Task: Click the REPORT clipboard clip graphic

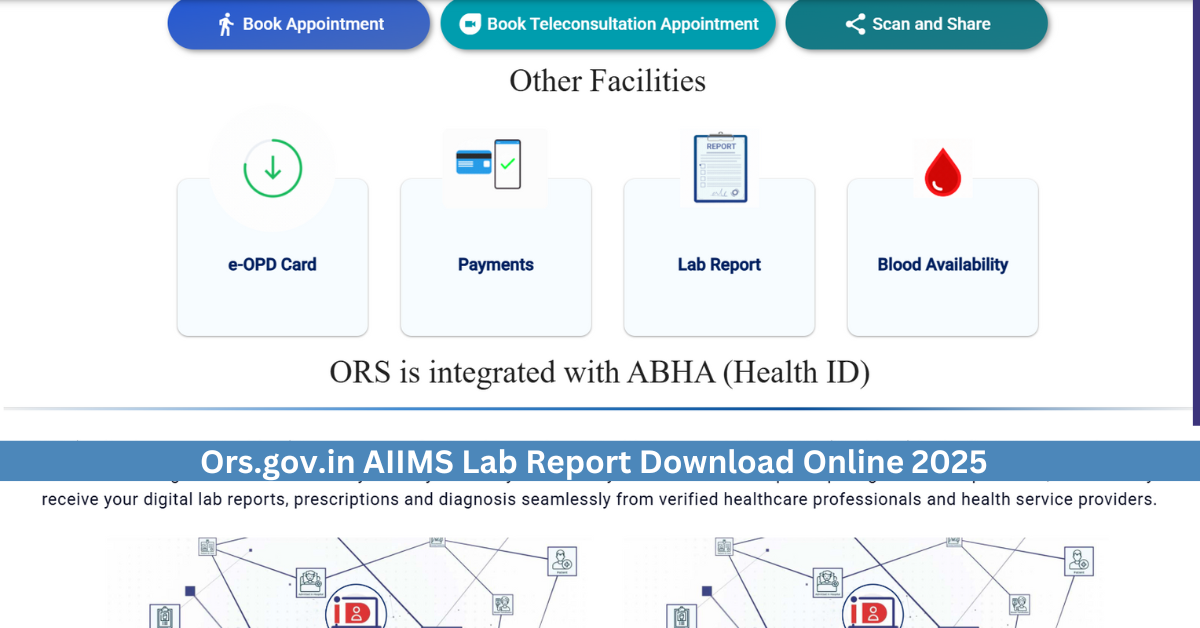Action: (x=719, y=138)
